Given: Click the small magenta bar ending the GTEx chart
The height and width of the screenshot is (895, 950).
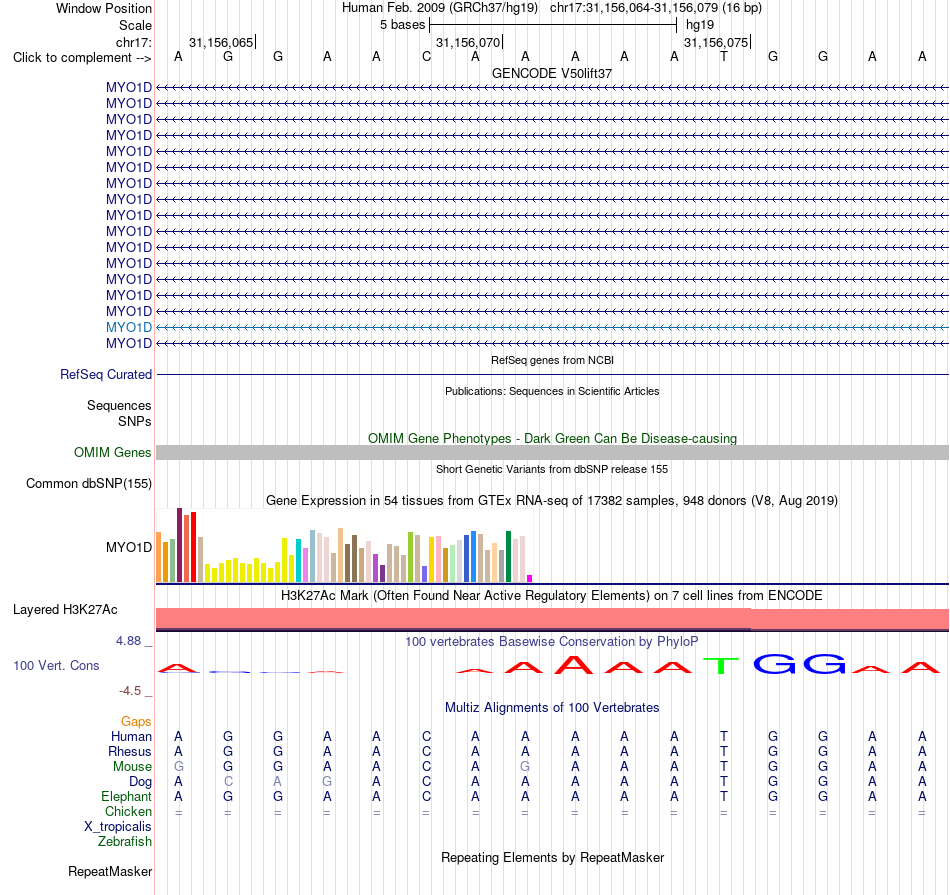Looking at the screenshot, I should (x=530, y=579).
